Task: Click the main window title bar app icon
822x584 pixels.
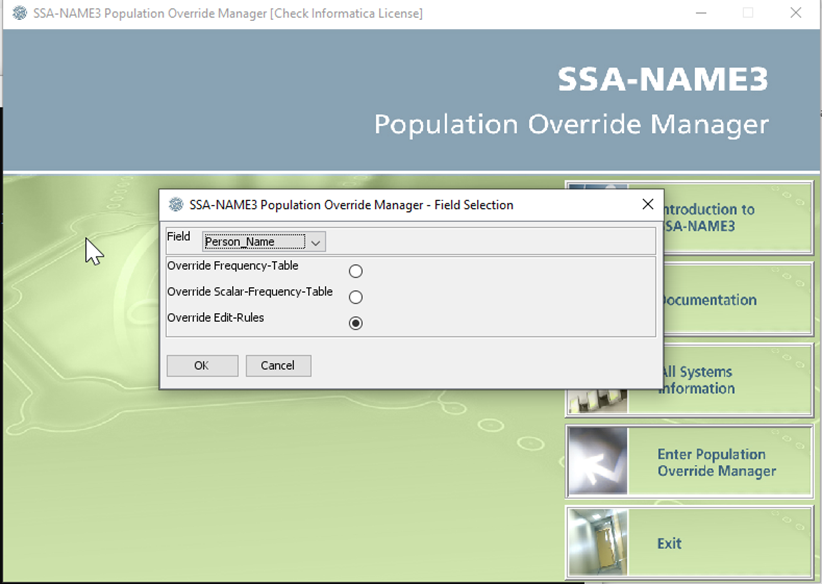Action: click(20, 13)
